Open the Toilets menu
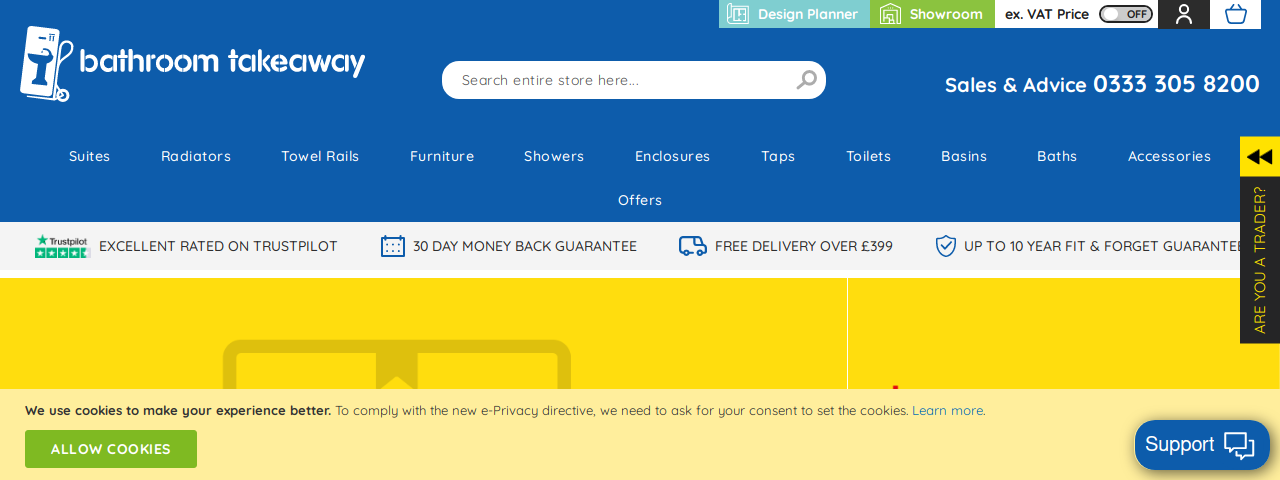Viewport: 1280px width, 480px height. pos(868,156)
